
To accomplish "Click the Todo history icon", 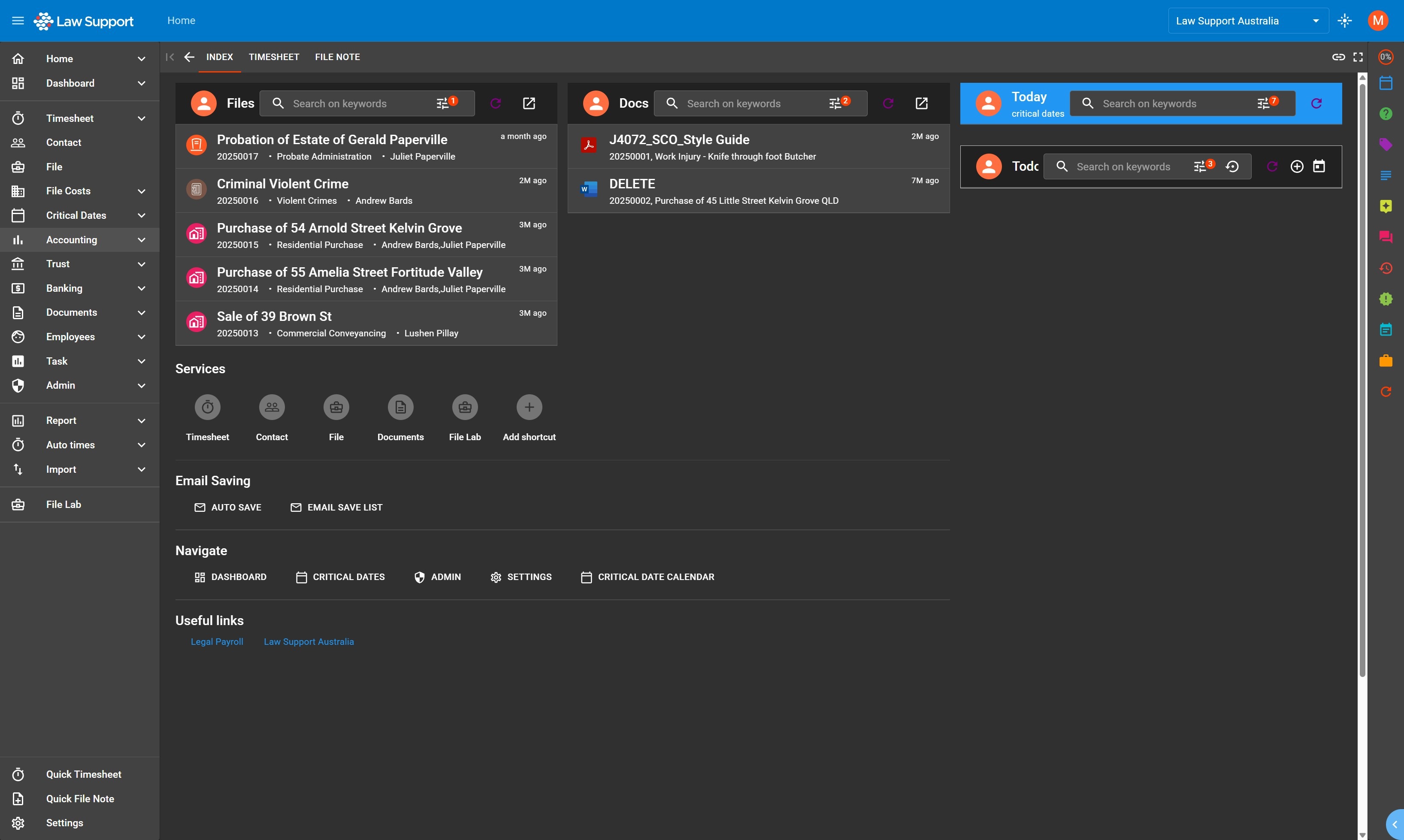I will [x=1232, y=166].
